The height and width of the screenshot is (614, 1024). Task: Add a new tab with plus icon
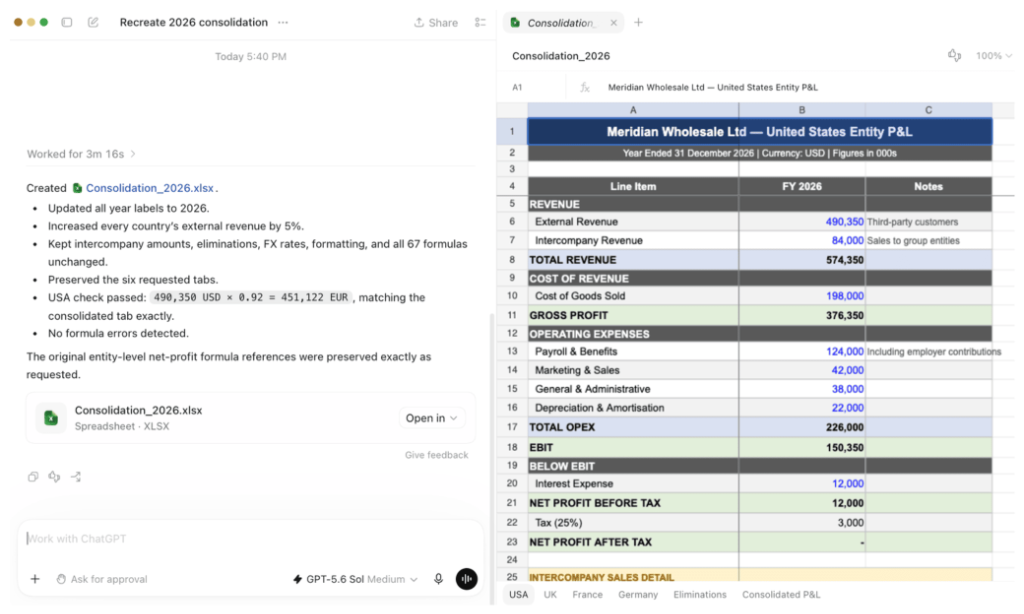638,22
